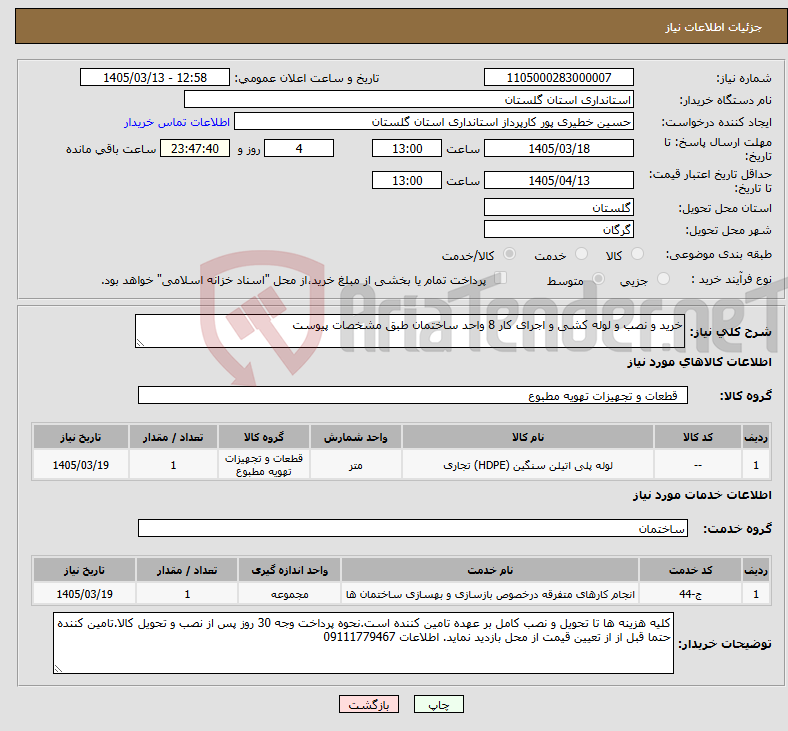Click the گروه کالا column header in goods table
The image size is (788, 731).
pyautogui.click(x=264, y=437)
